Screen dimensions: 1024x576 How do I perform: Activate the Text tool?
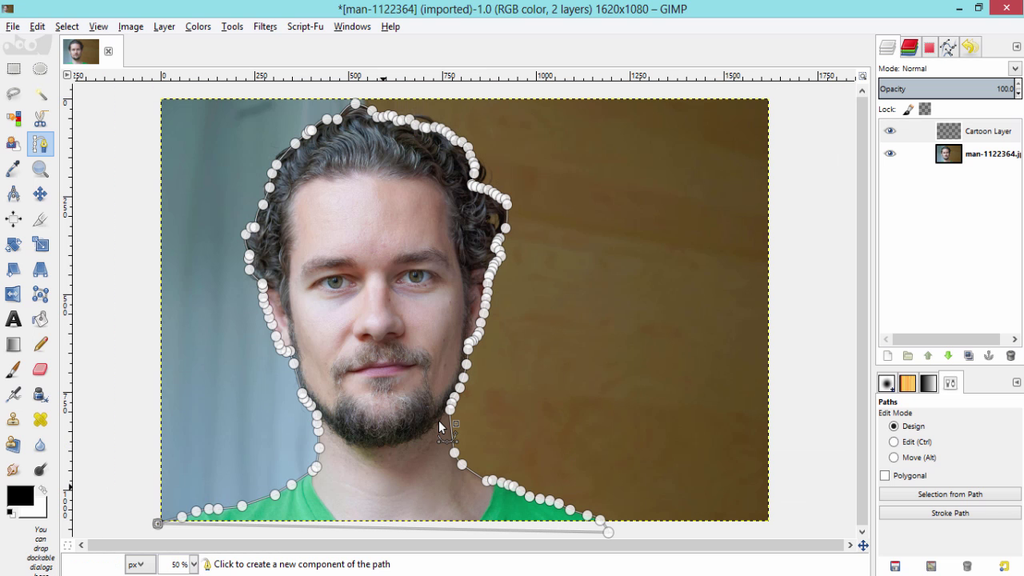[x=14, y=319]
